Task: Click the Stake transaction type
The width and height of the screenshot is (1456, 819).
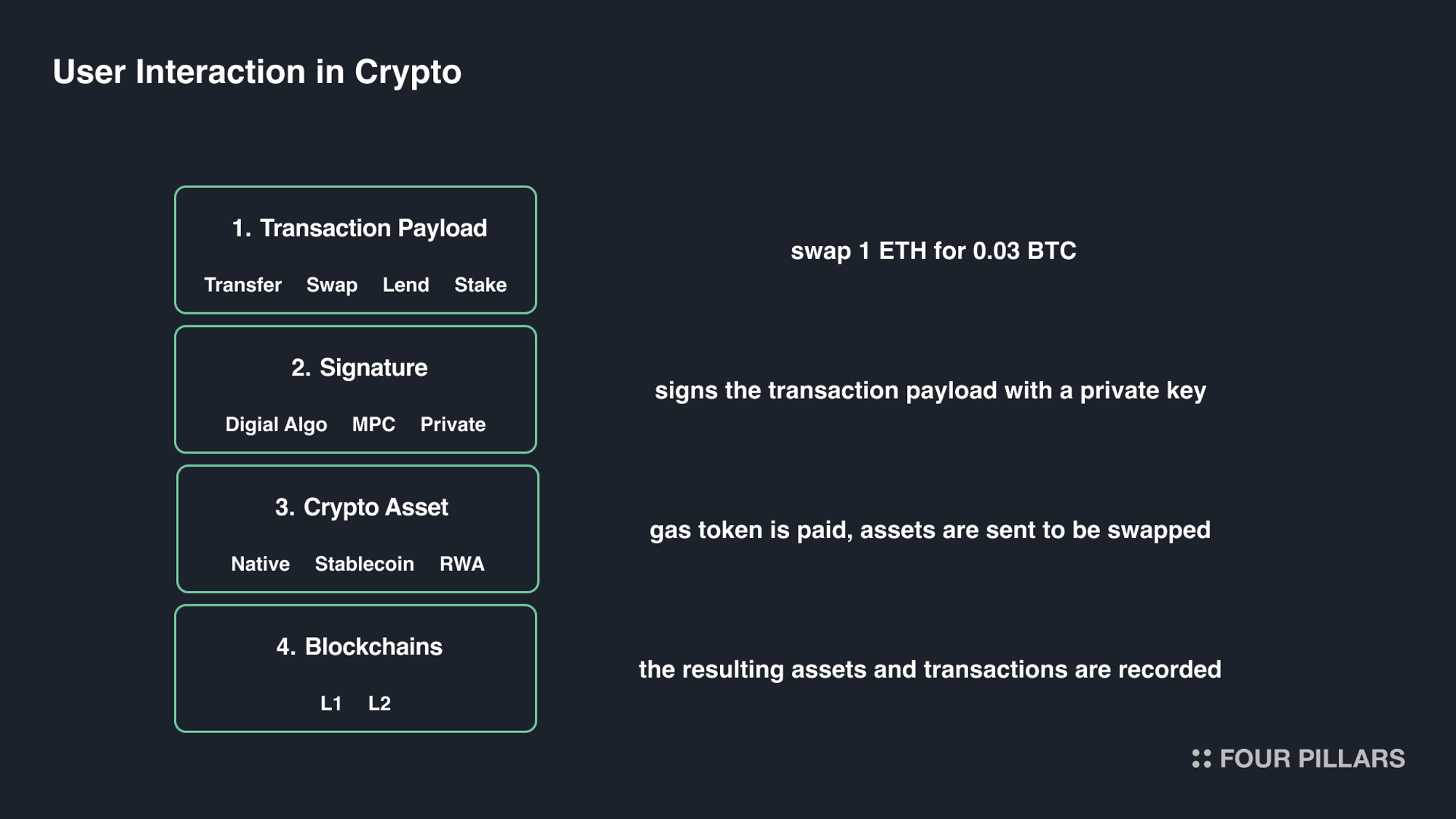Action: (x=480, y=285)
